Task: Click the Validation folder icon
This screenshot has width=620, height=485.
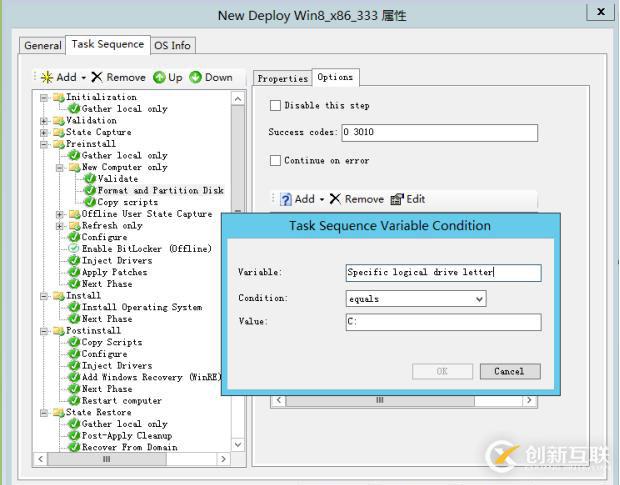Action: pos(59,121)
